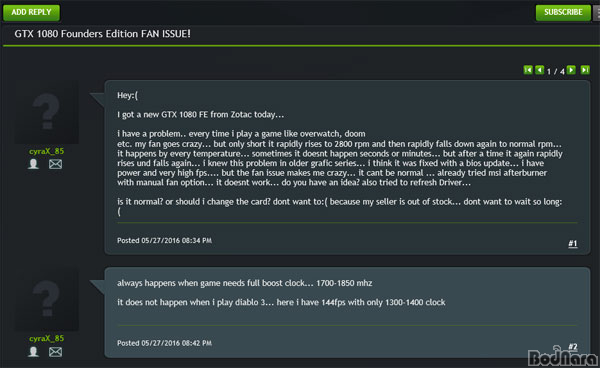Click envelope icon under second cyraX_85 post
600x368 pixels.
[x=55, y=352]
